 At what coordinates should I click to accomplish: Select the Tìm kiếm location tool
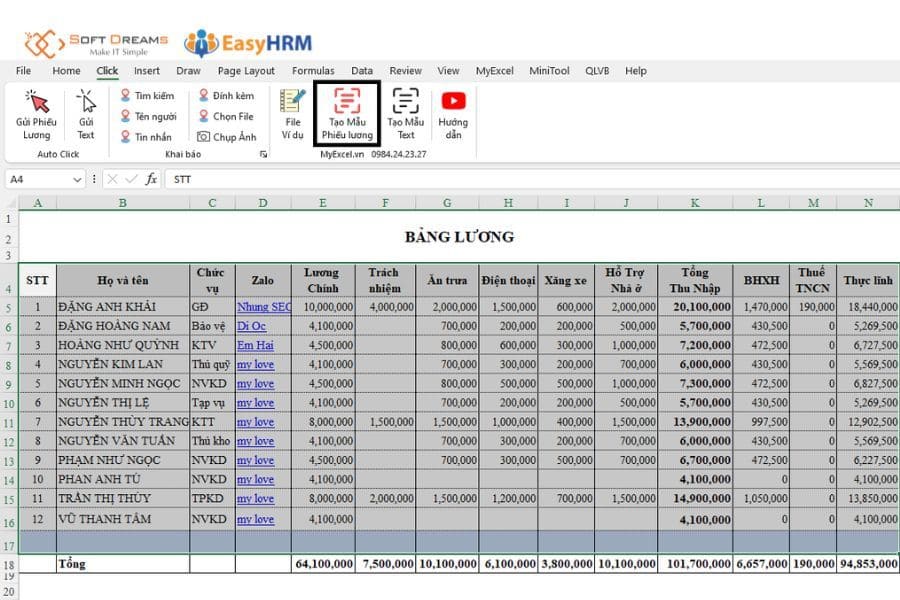click(126, 96)
